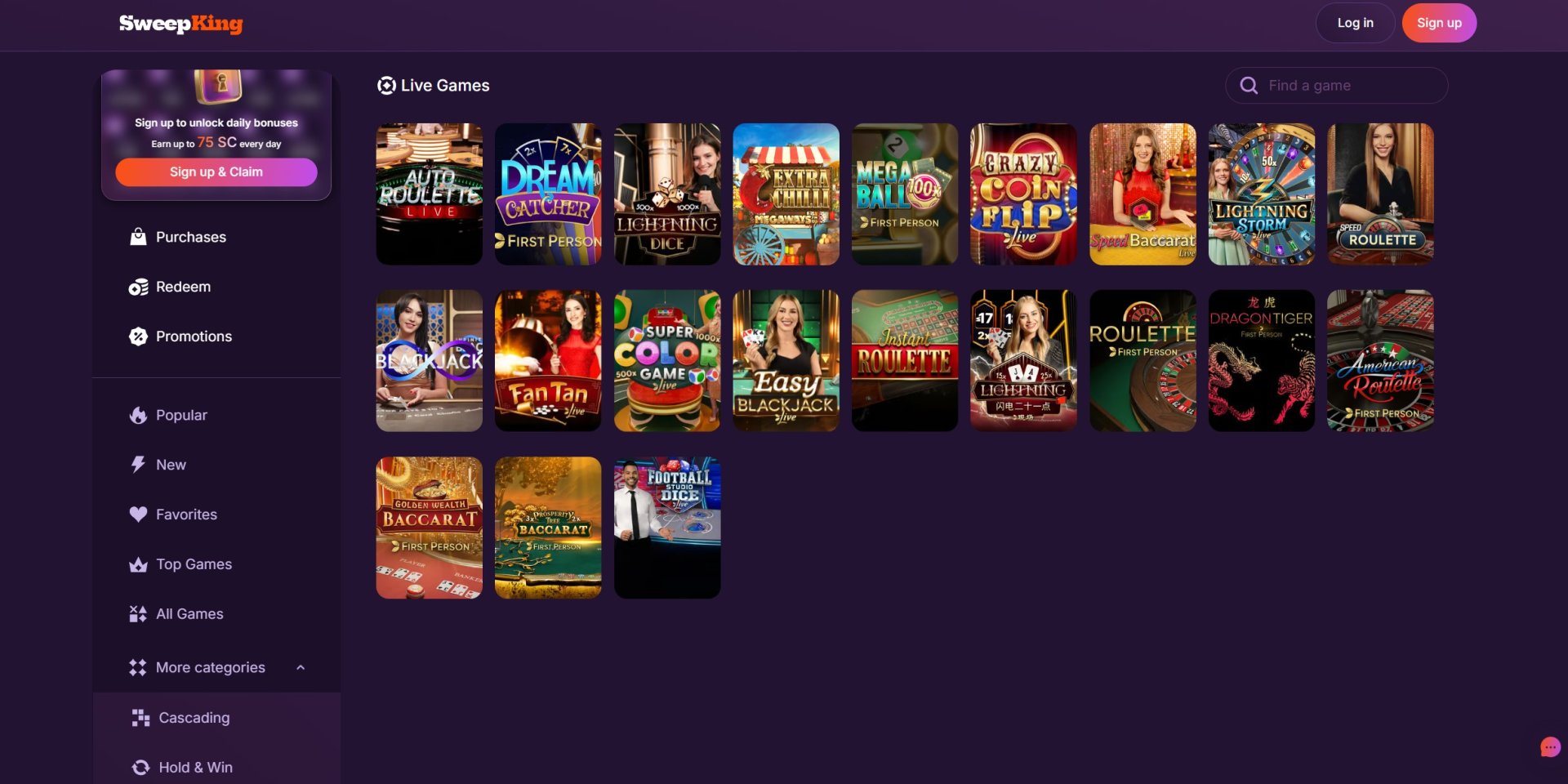Viewport: 1568px width, 784px height.
Task: Open the Infinite Blackjack game
Action: (430, 361)
